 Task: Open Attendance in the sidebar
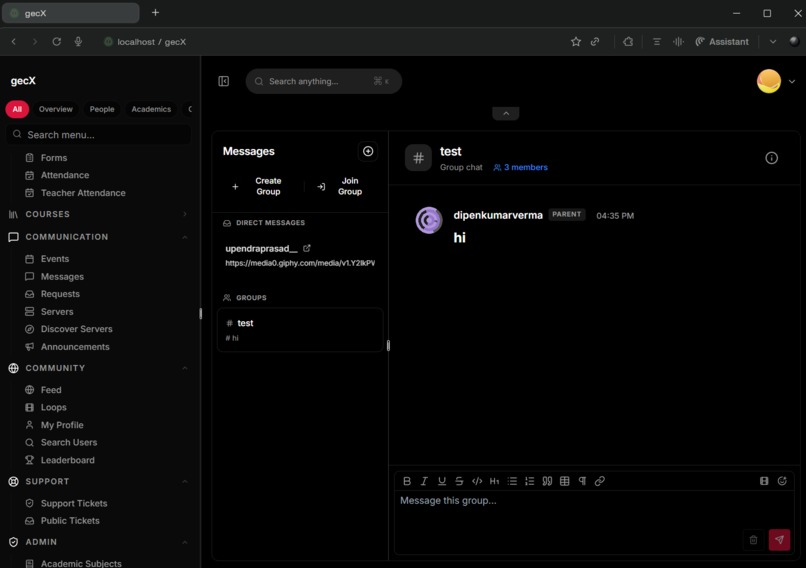[x=65, y=175]
